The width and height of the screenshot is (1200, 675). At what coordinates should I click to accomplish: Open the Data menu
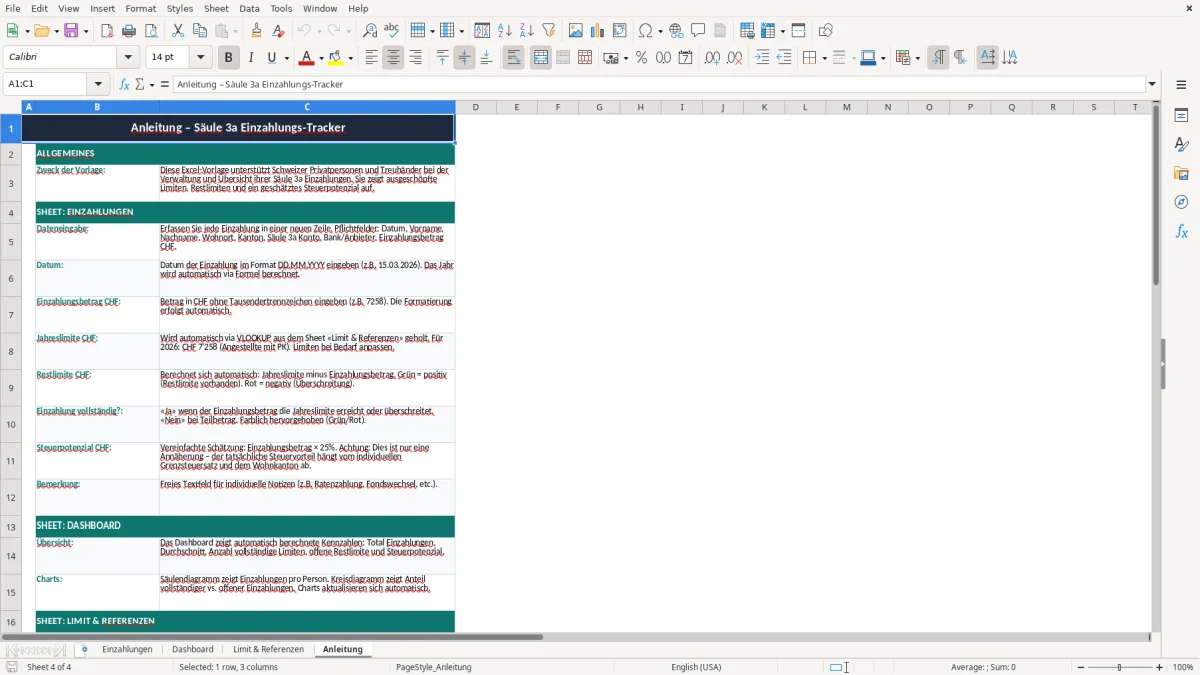point(249,8)
